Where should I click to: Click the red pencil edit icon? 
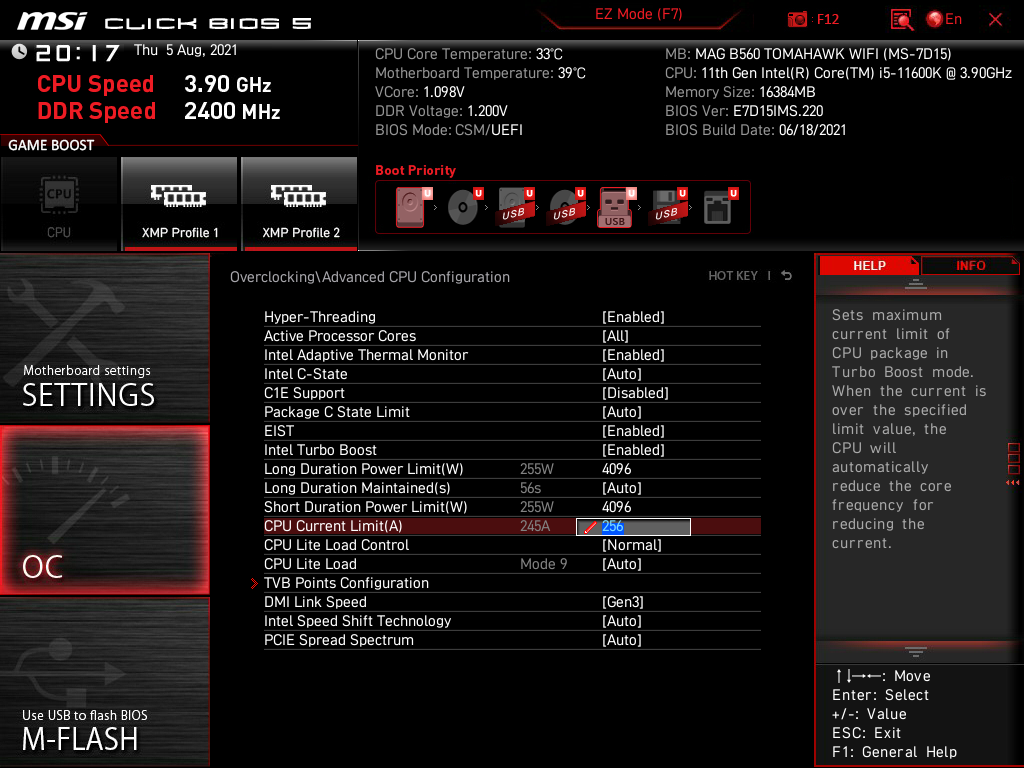590,527
